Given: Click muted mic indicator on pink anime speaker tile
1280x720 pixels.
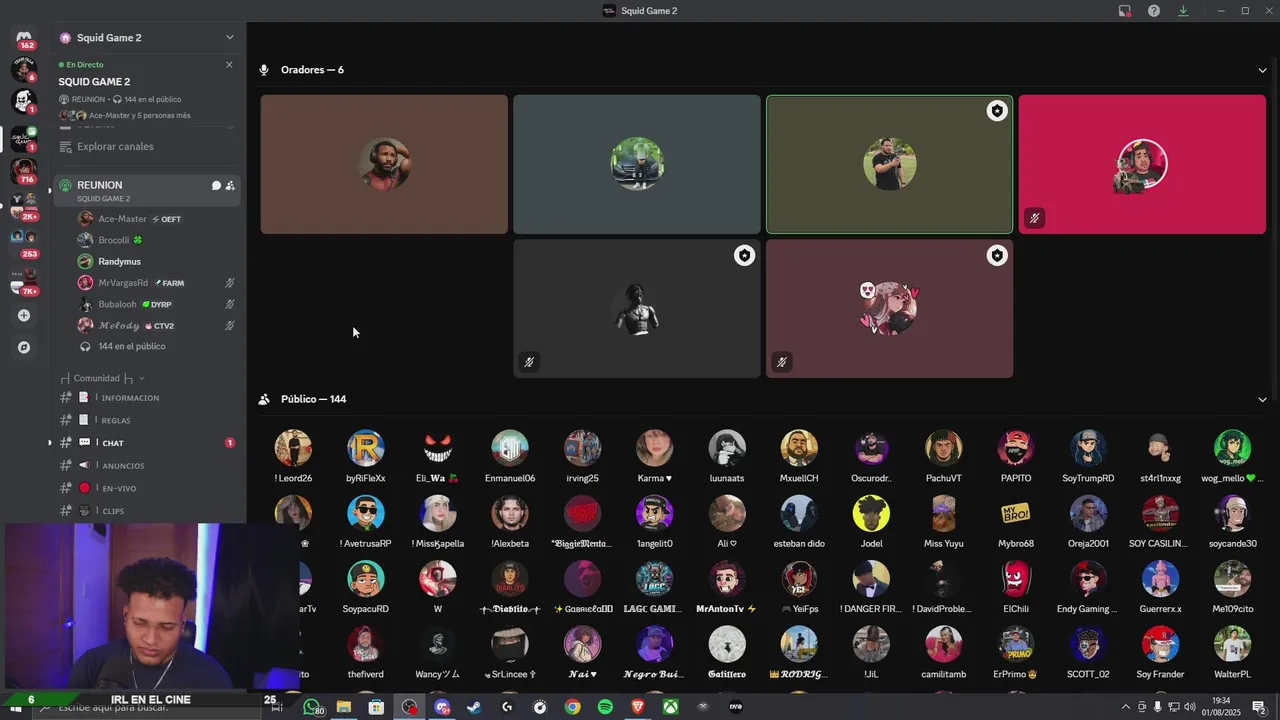Looking at the screenshot, I should point(782,362).
